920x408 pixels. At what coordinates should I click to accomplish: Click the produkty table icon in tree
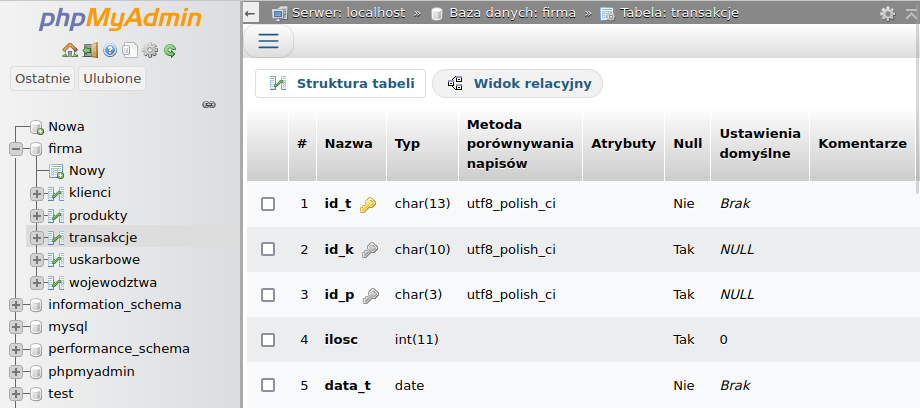tap(56, 215)
